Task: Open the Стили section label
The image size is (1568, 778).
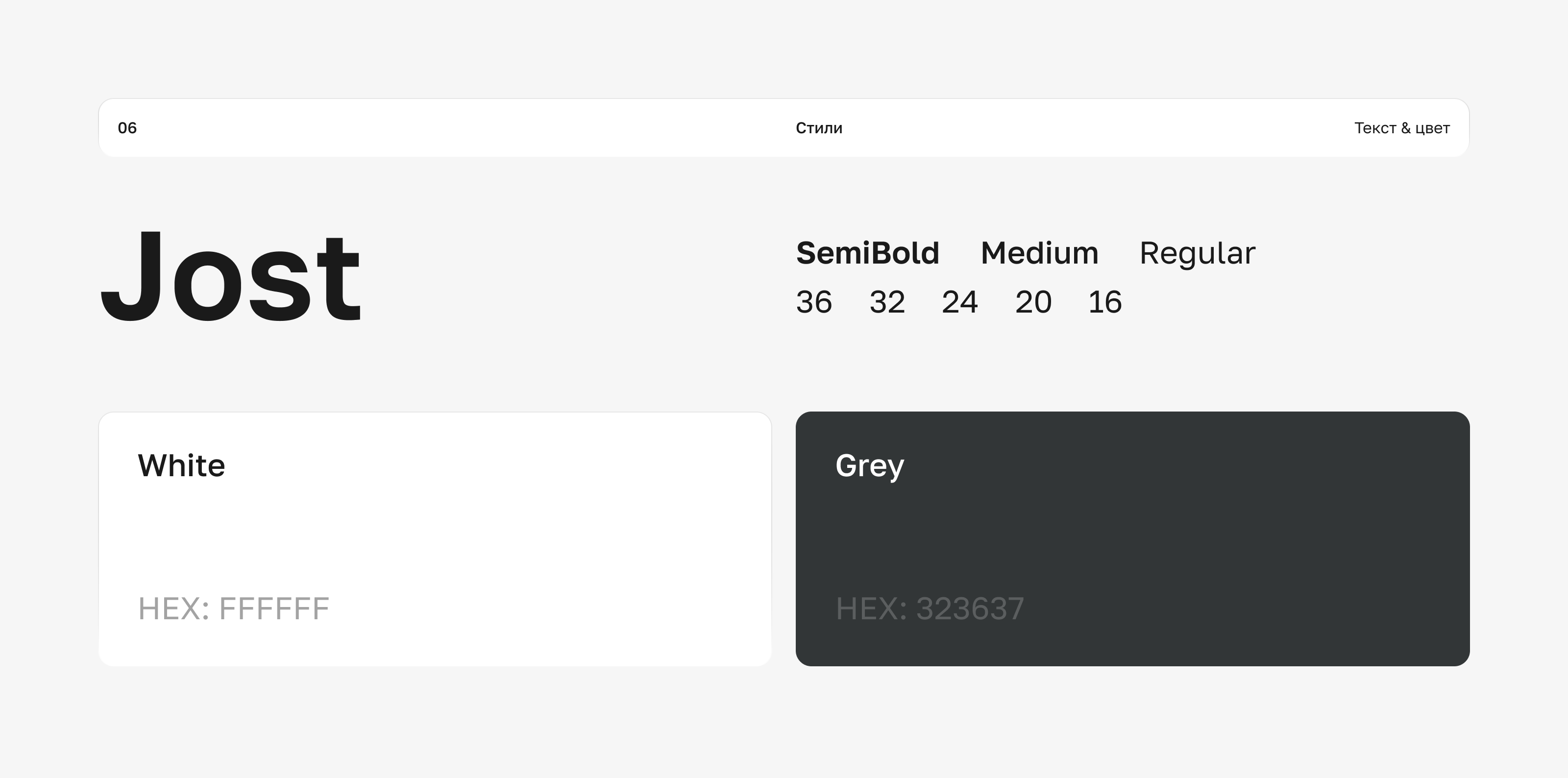Action: (819, 128)
